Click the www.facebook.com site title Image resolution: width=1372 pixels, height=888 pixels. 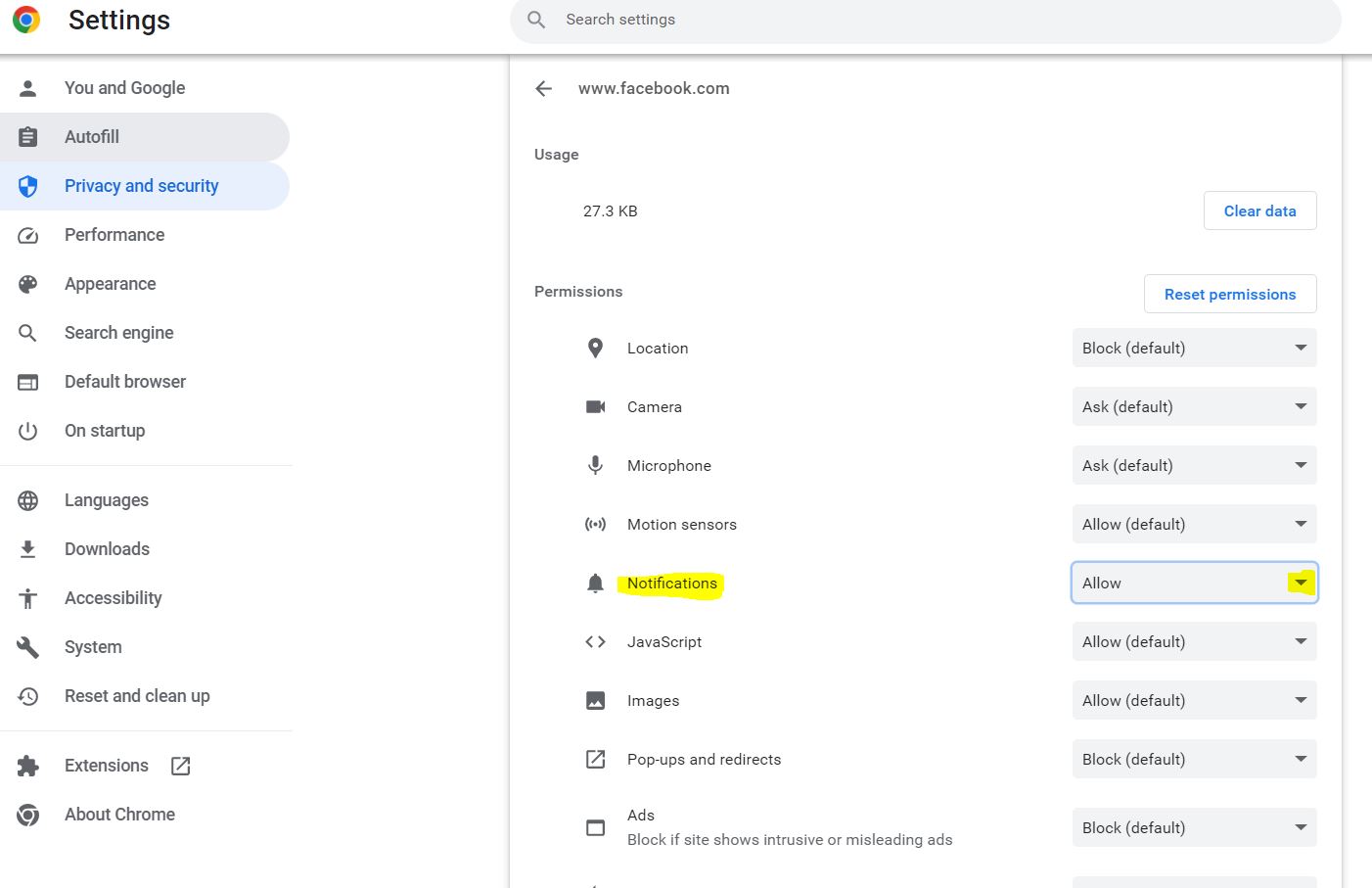[x=654, y=88]
